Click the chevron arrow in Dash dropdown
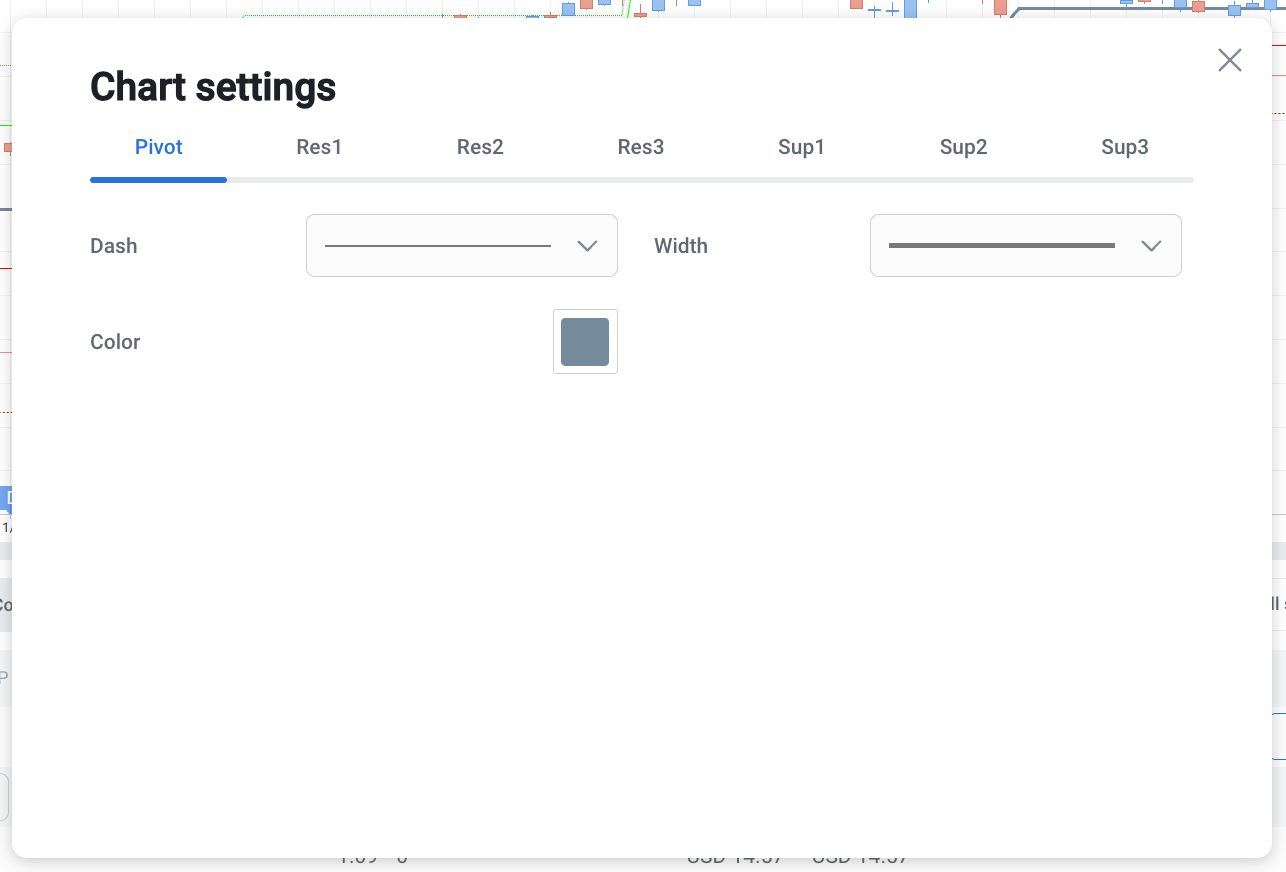1286x872 pixels. click(x=587, y=246)
